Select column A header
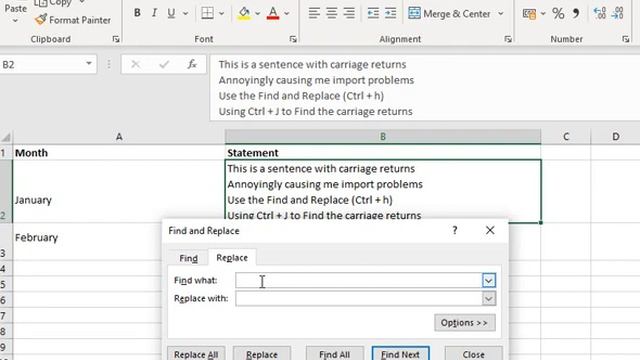Screen dimensions: 640x360 click(x=119, y=137)
